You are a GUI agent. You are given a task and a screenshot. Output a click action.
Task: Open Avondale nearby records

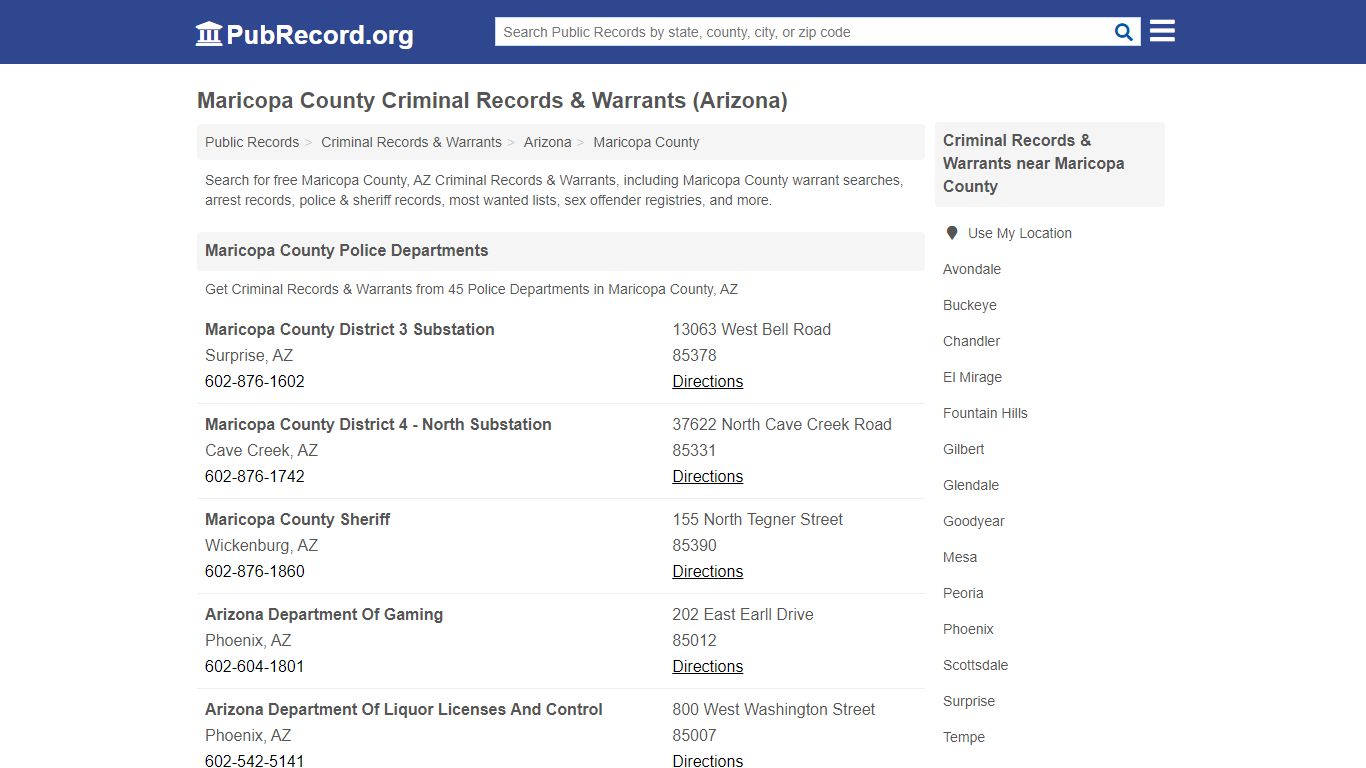click(972, 269)
